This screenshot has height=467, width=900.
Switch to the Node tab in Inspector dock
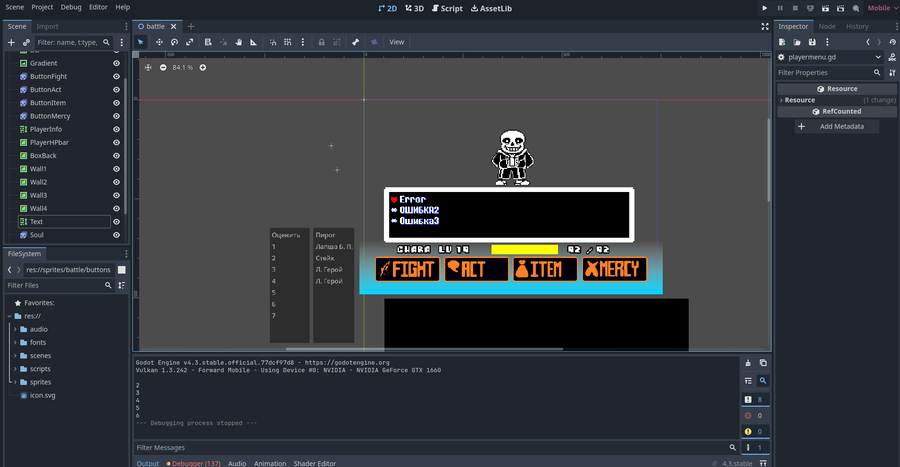827,26
